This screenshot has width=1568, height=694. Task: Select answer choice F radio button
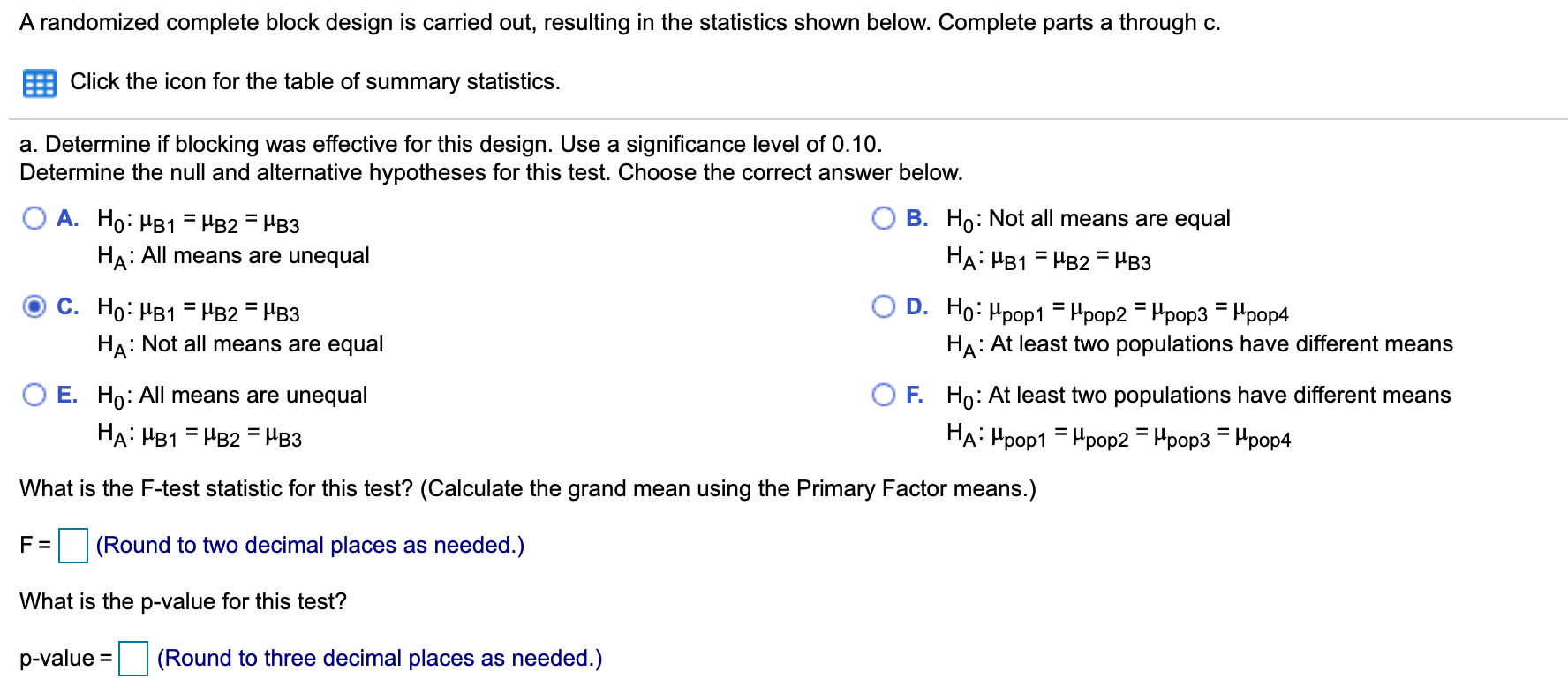click(x=883, y=395)
